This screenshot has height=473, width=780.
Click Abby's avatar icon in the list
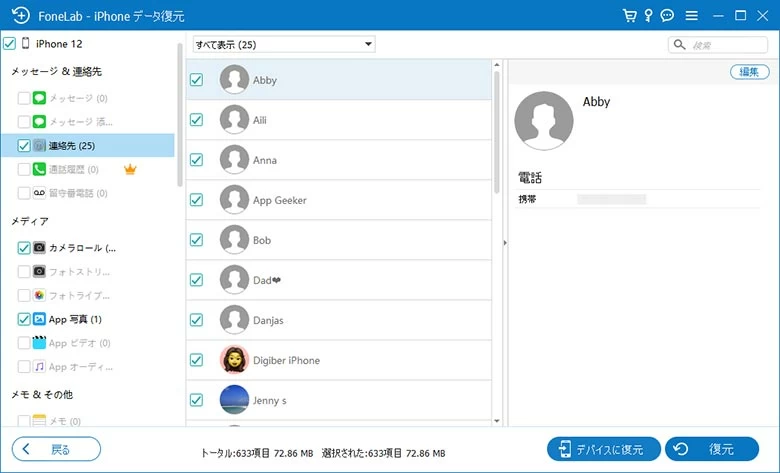pyautogui.click(x=234, y=80)
